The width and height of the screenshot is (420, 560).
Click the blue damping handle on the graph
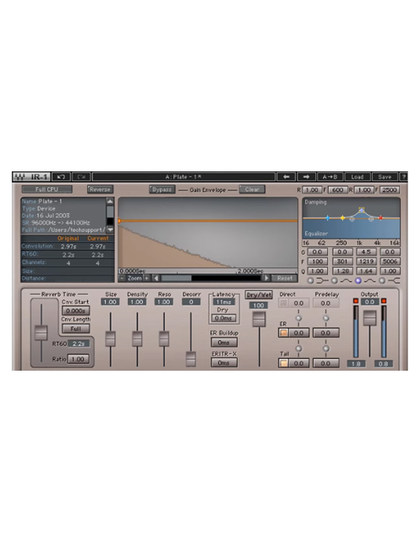(x=328, y=218)
